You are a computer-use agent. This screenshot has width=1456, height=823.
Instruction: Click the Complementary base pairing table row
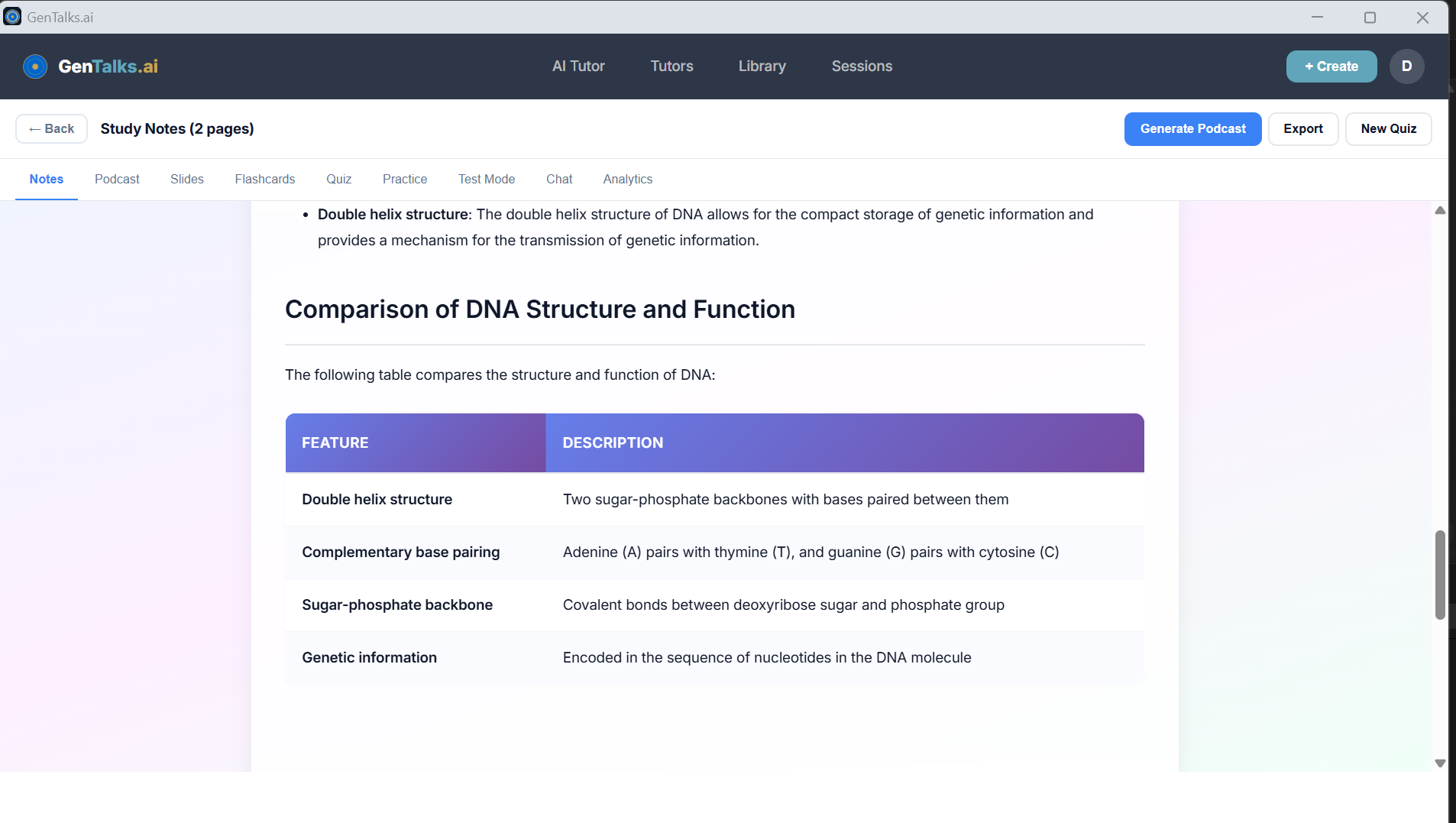tap(714, 552)
